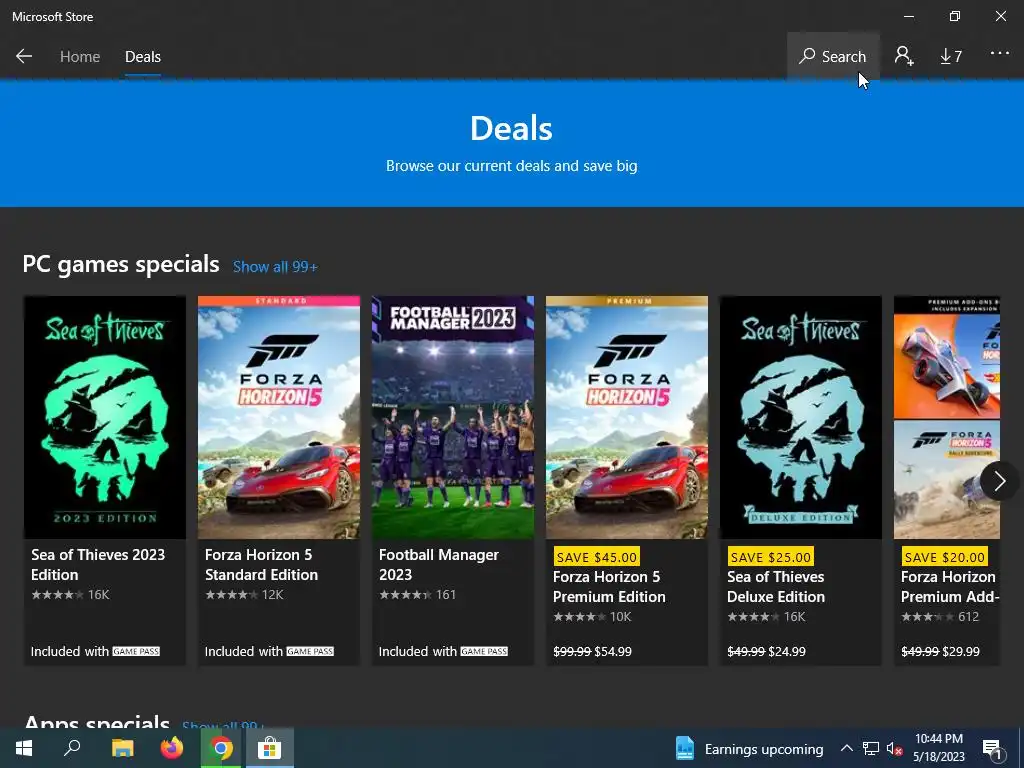Click the Sea of Thieves 2023 Edition title
Image resolution: width=1024 pixels, height=768 pixels.
pyautogui.click(x=98, y=564)
